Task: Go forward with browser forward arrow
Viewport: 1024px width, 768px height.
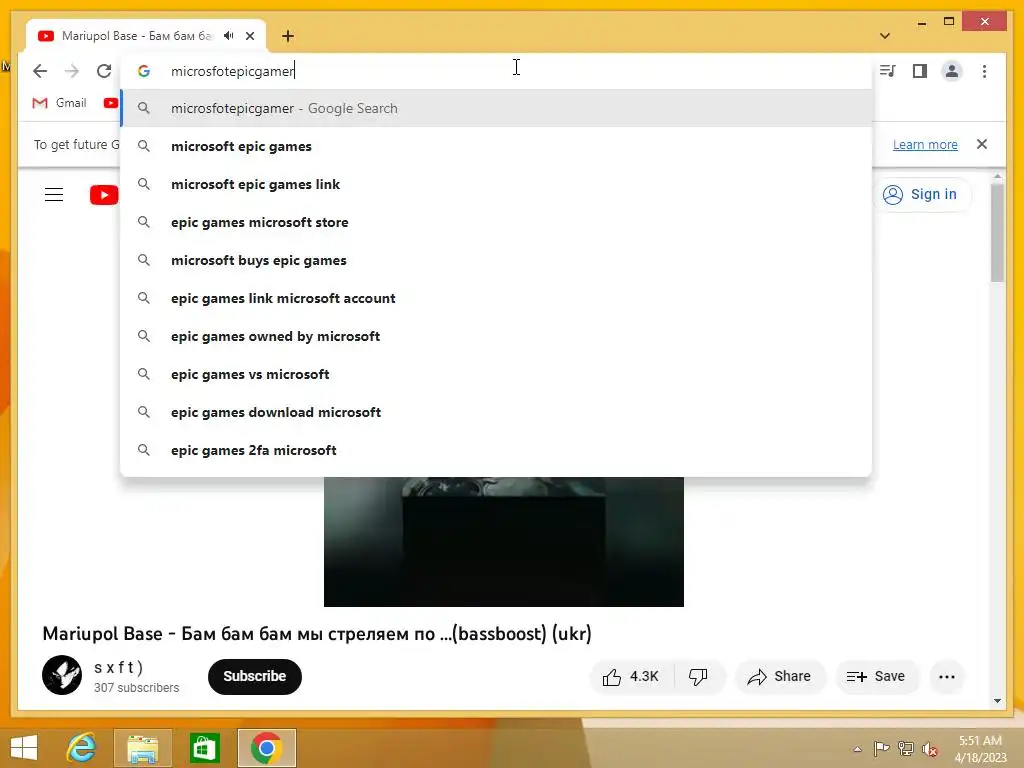Action: click(72, 71)
